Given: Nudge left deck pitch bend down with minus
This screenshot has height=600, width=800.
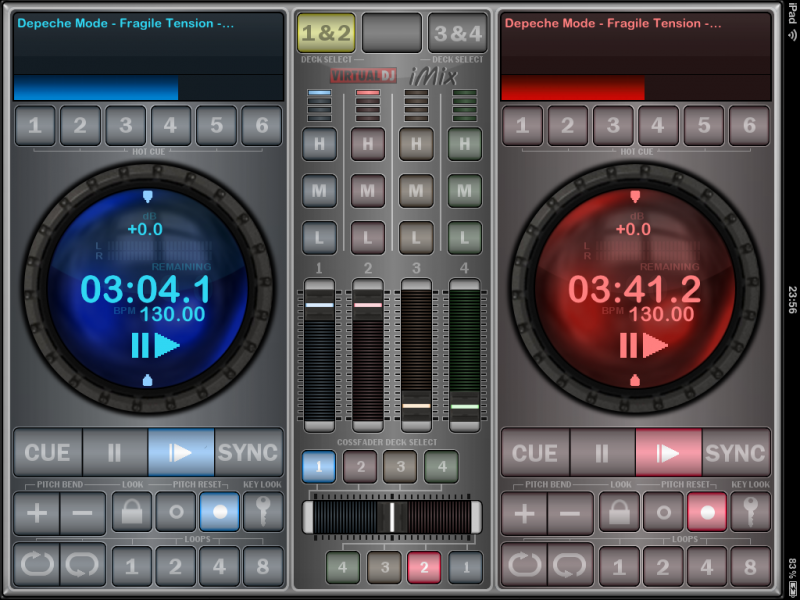Looking at the screenshot, I should click(x=83, y=513).
